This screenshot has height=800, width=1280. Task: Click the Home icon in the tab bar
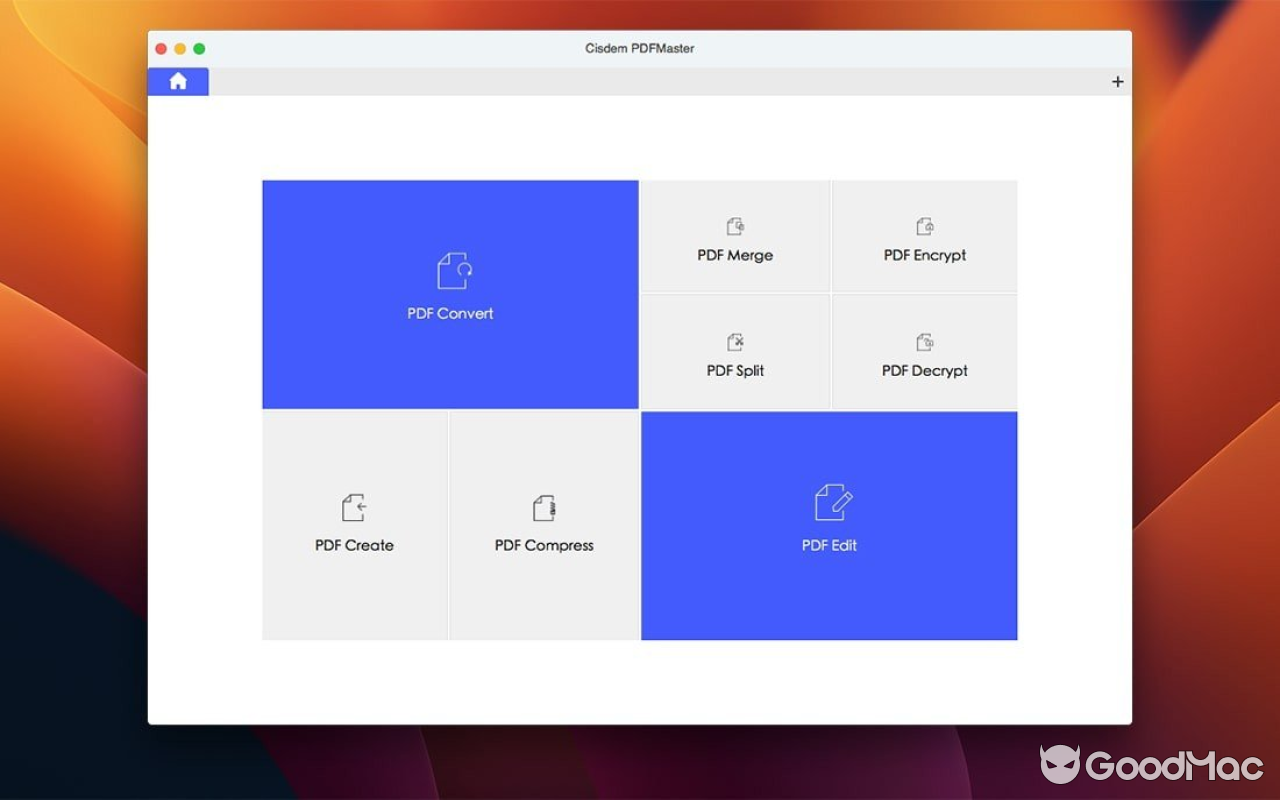click(177, 81)
